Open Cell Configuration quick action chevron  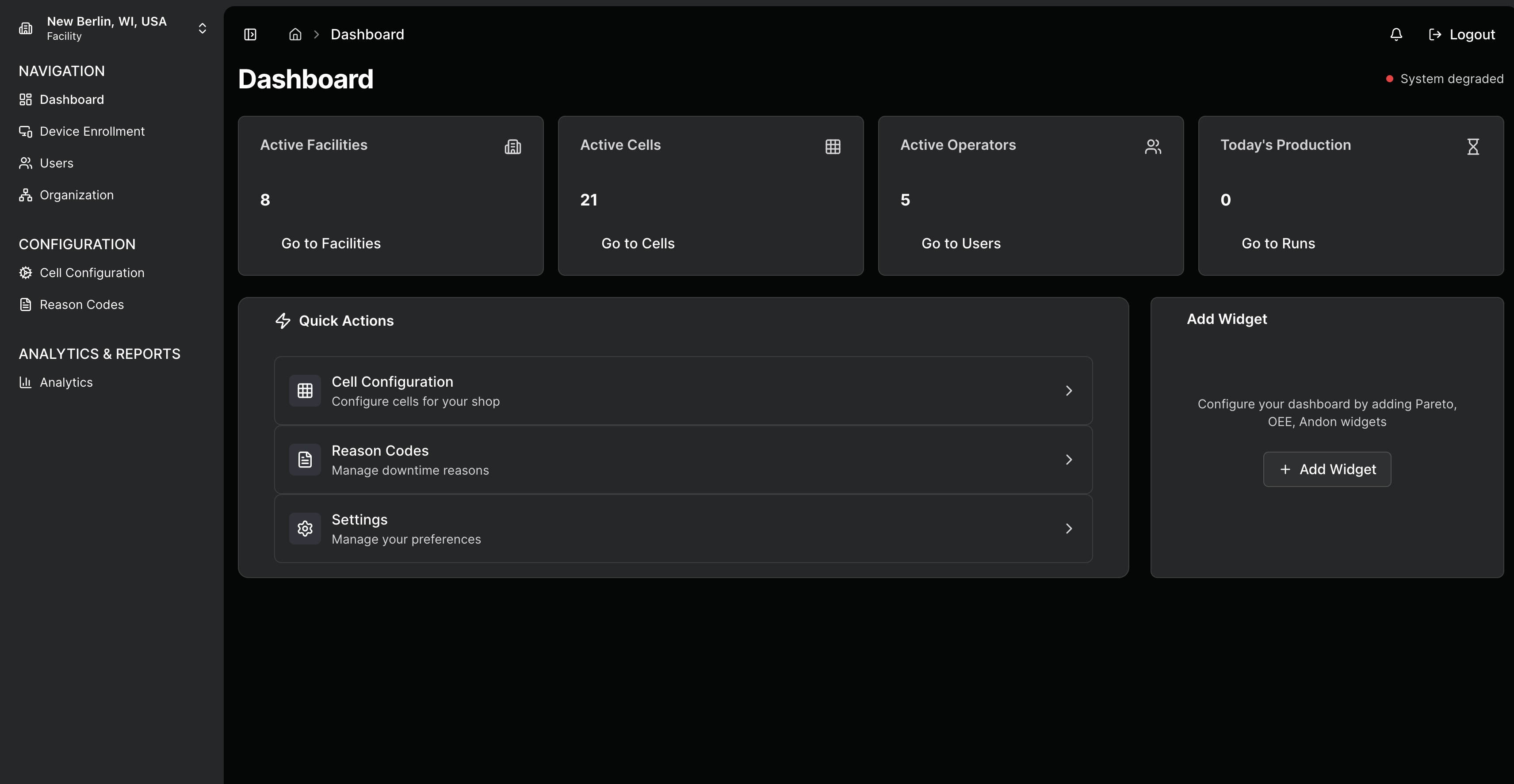[1068, 391]
